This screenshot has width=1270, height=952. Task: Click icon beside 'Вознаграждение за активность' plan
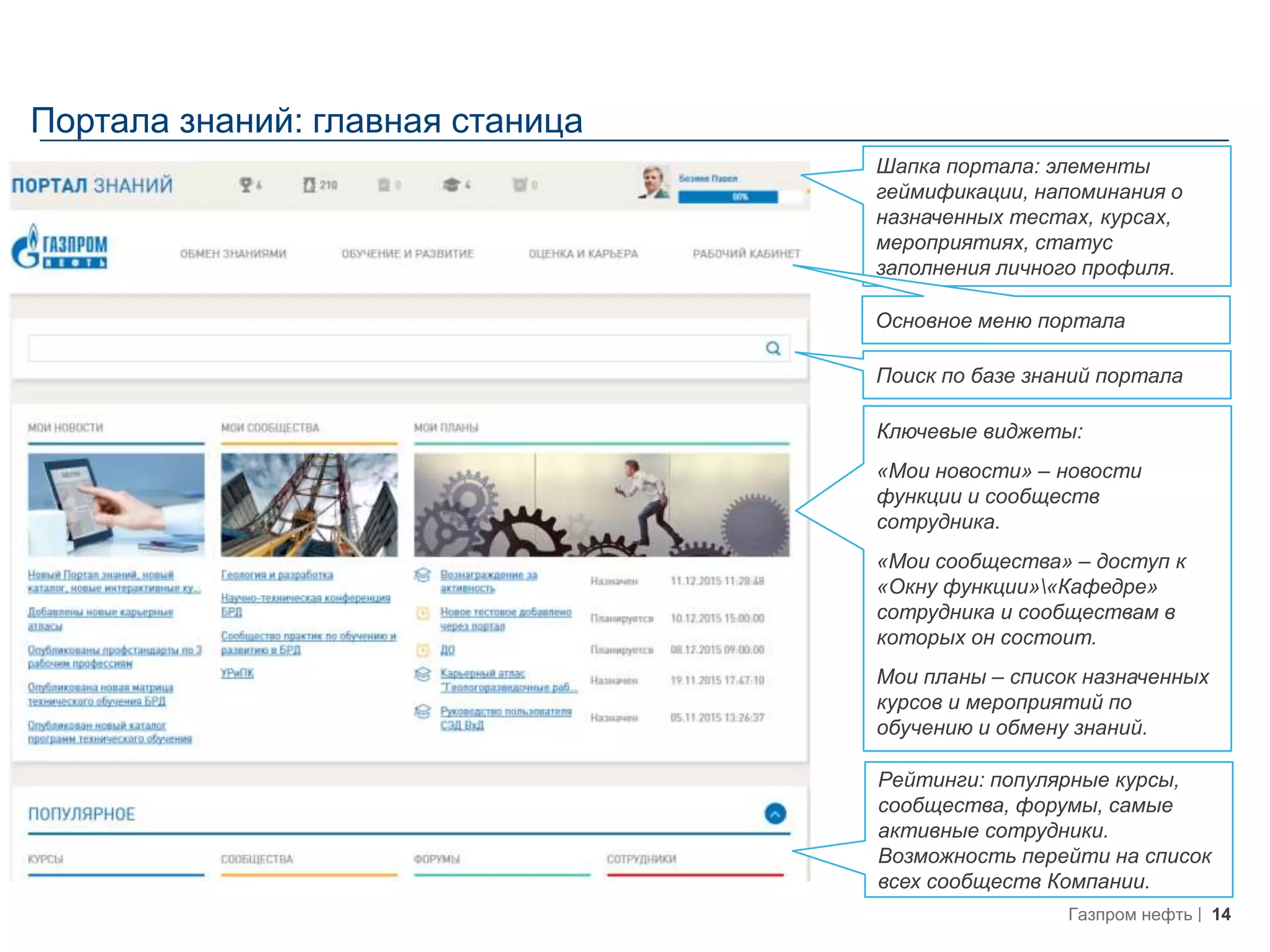tap(422, 575)
